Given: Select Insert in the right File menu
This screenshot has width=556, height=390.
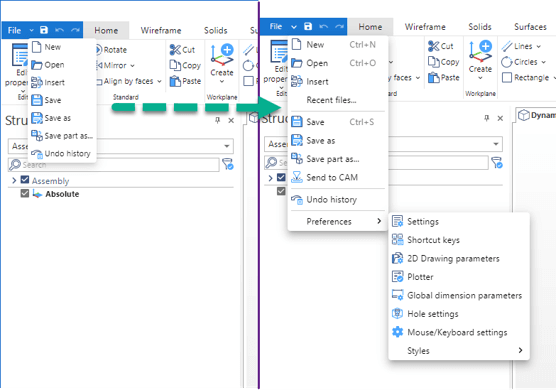Looking at the screenshot, I should pyautogui.click(x=338, y=82).
